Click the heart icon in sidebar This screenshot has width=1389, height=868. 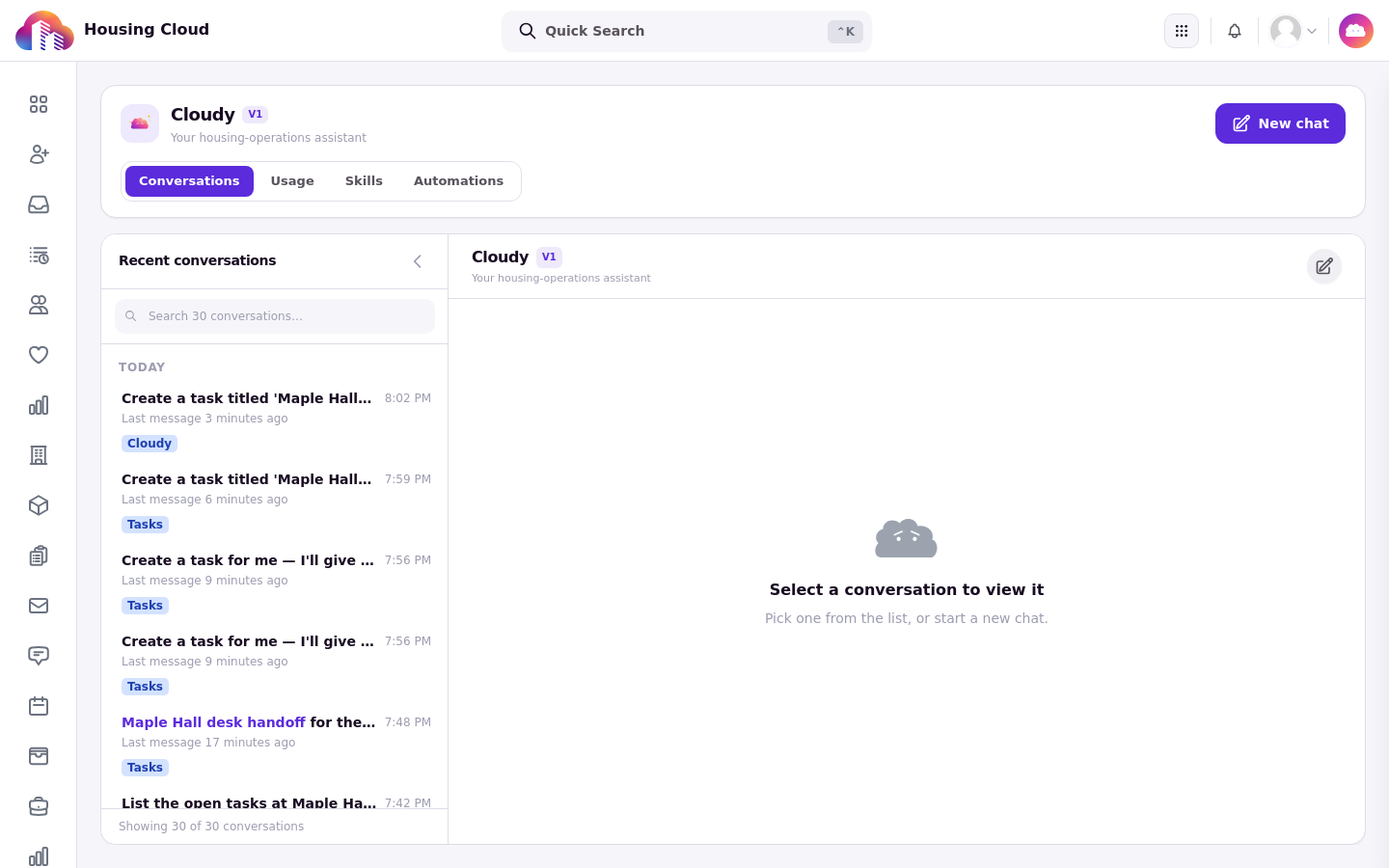coord(39,355)
